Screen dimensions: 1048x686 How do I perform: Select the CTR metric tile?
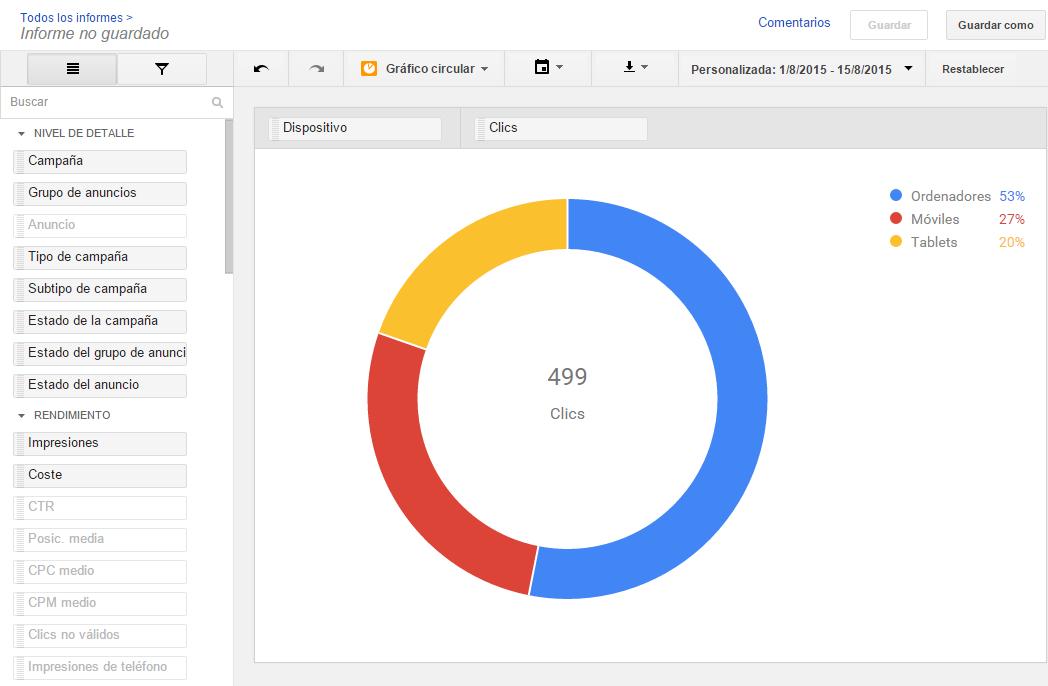100,507
